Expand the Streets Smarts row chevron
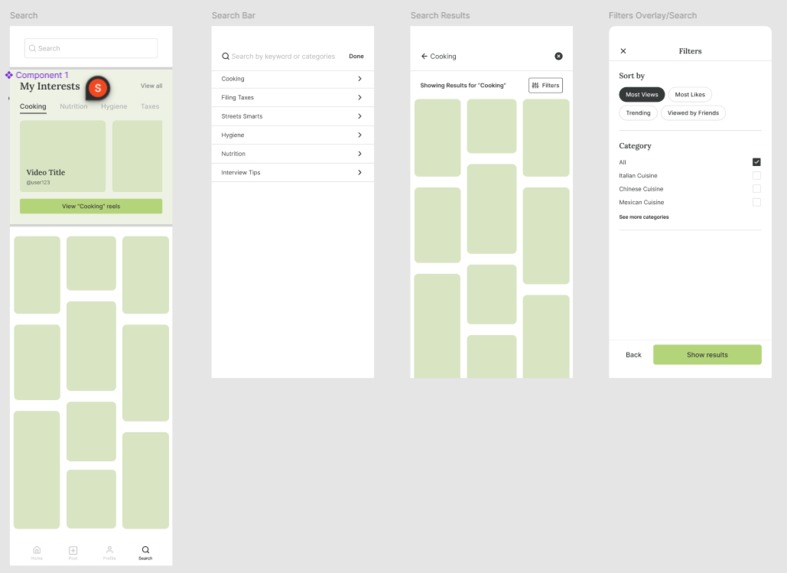787x573 pixels. pos(360,116)
